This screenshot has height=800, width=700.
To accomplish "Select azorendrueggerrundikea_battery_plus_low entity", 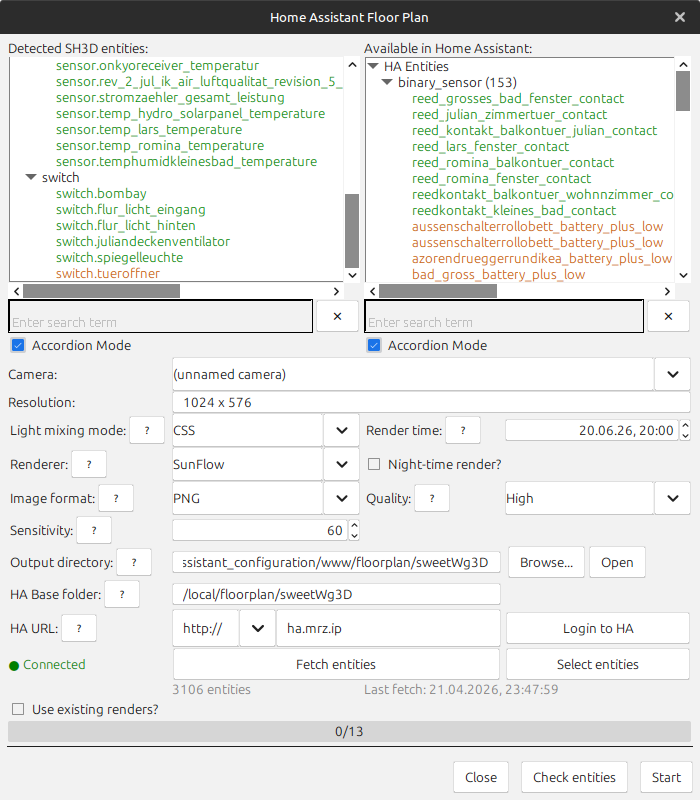I will pyautogui.click(x=542, y=258).
